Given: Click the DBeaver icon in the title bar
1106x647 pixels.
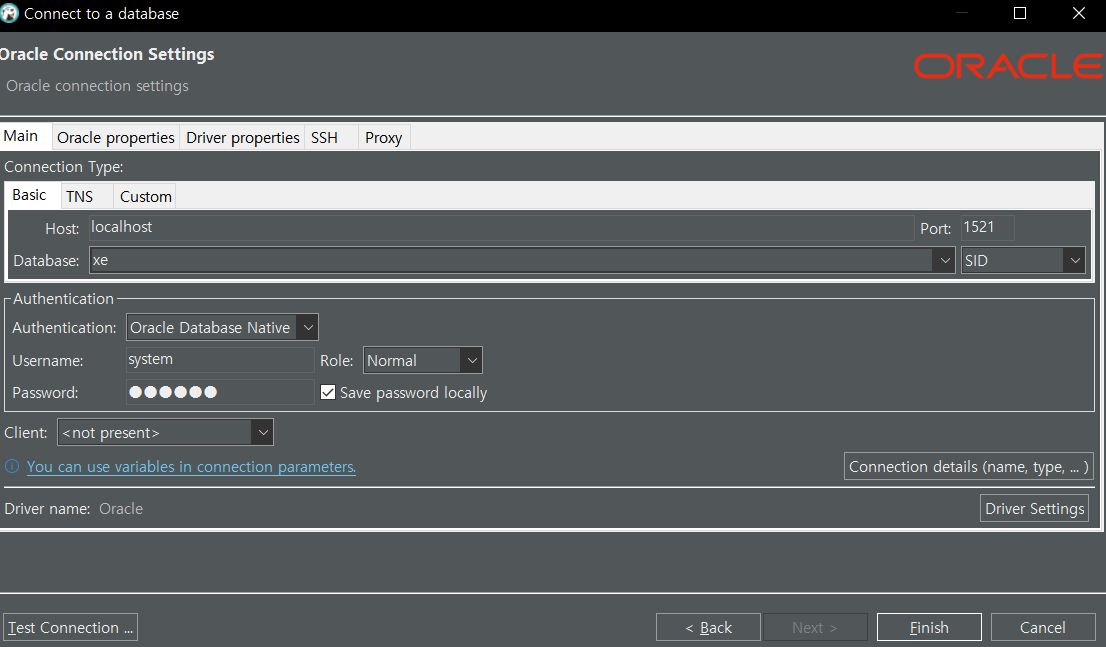Looking at the screenshot, I should pos(9,13).
